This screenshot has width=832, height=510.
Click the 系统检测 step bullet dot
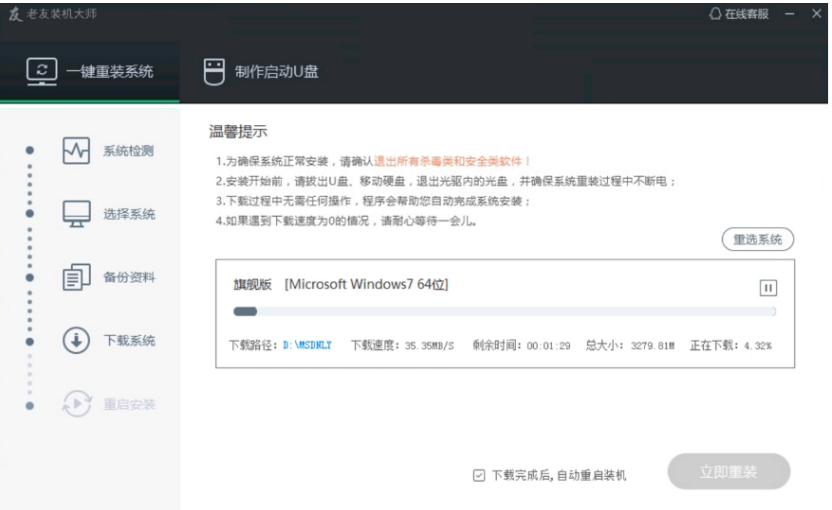pyautogui.click(x=30, y=151)
